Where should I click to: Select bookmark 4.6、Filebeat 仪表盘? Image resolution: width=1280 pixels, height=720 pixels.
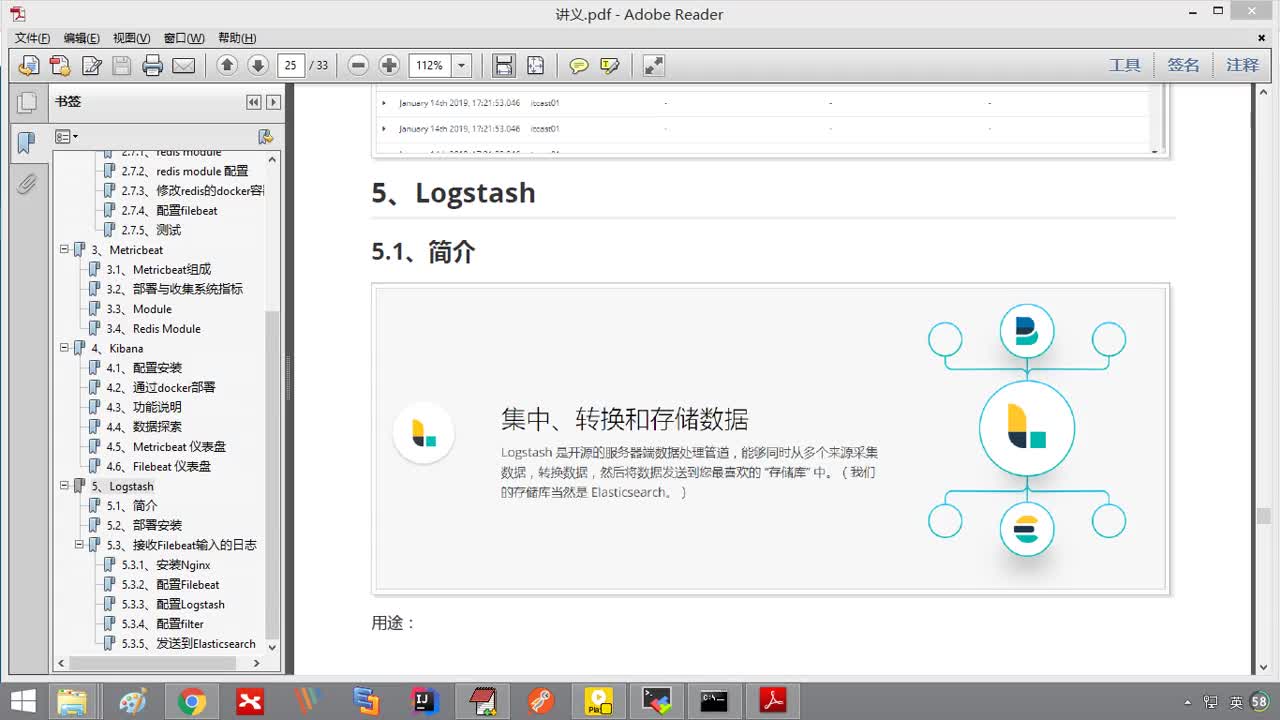[158, 466]
